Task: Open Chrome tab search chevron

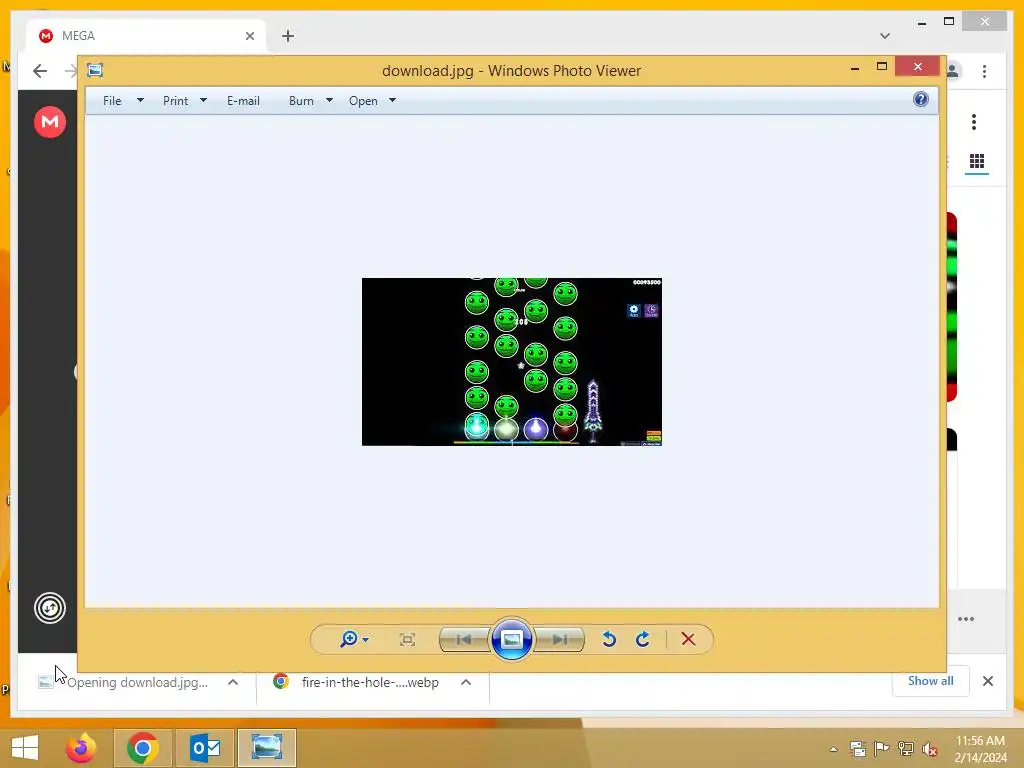Action: click(885, 36)
